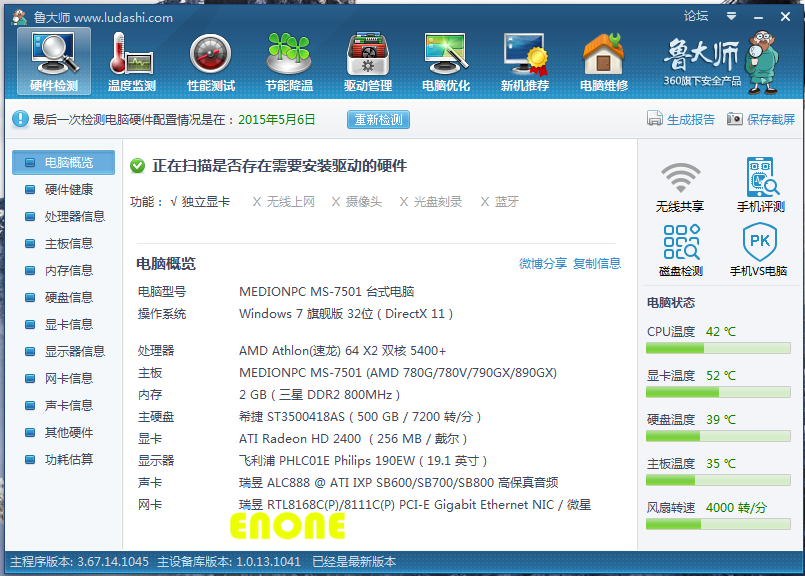Click the CPU temperature value 42 ℃
Viewport: 805px width, 576px height.
click(721, 332)
